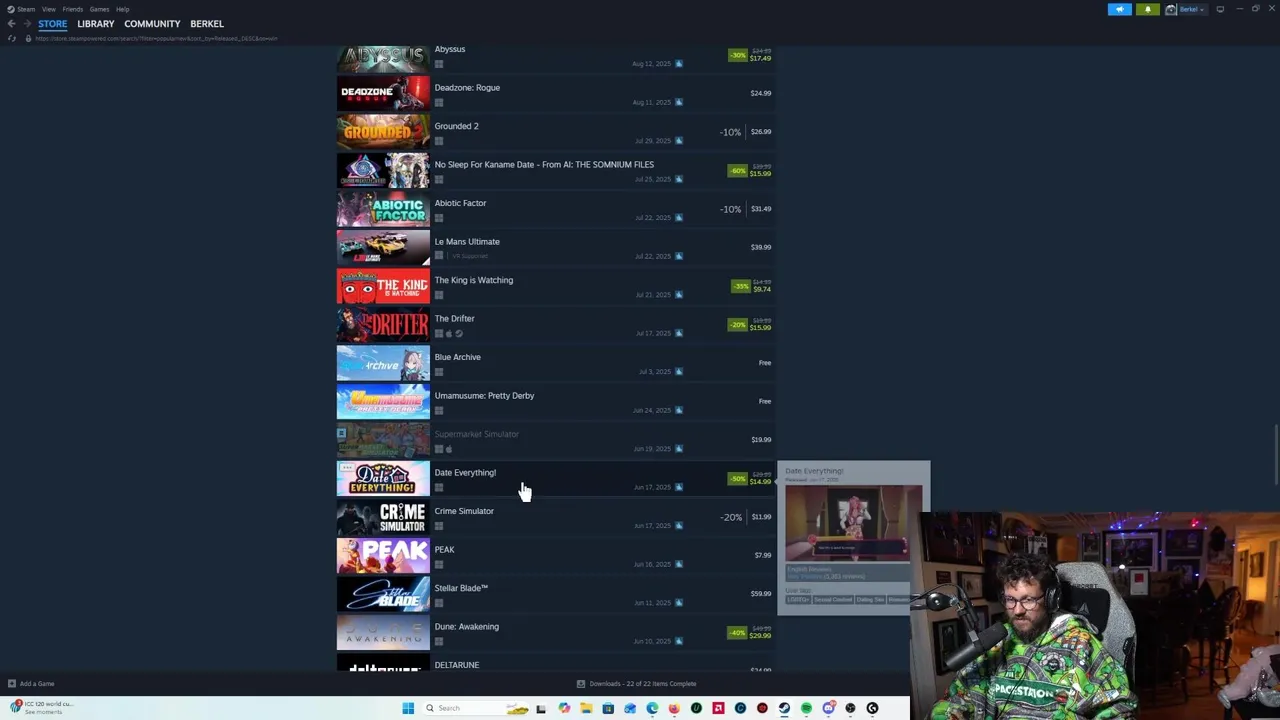Open Discord from the taskbar
Viewport: 1280px width, 720px height.
click(x=828, y=708)
